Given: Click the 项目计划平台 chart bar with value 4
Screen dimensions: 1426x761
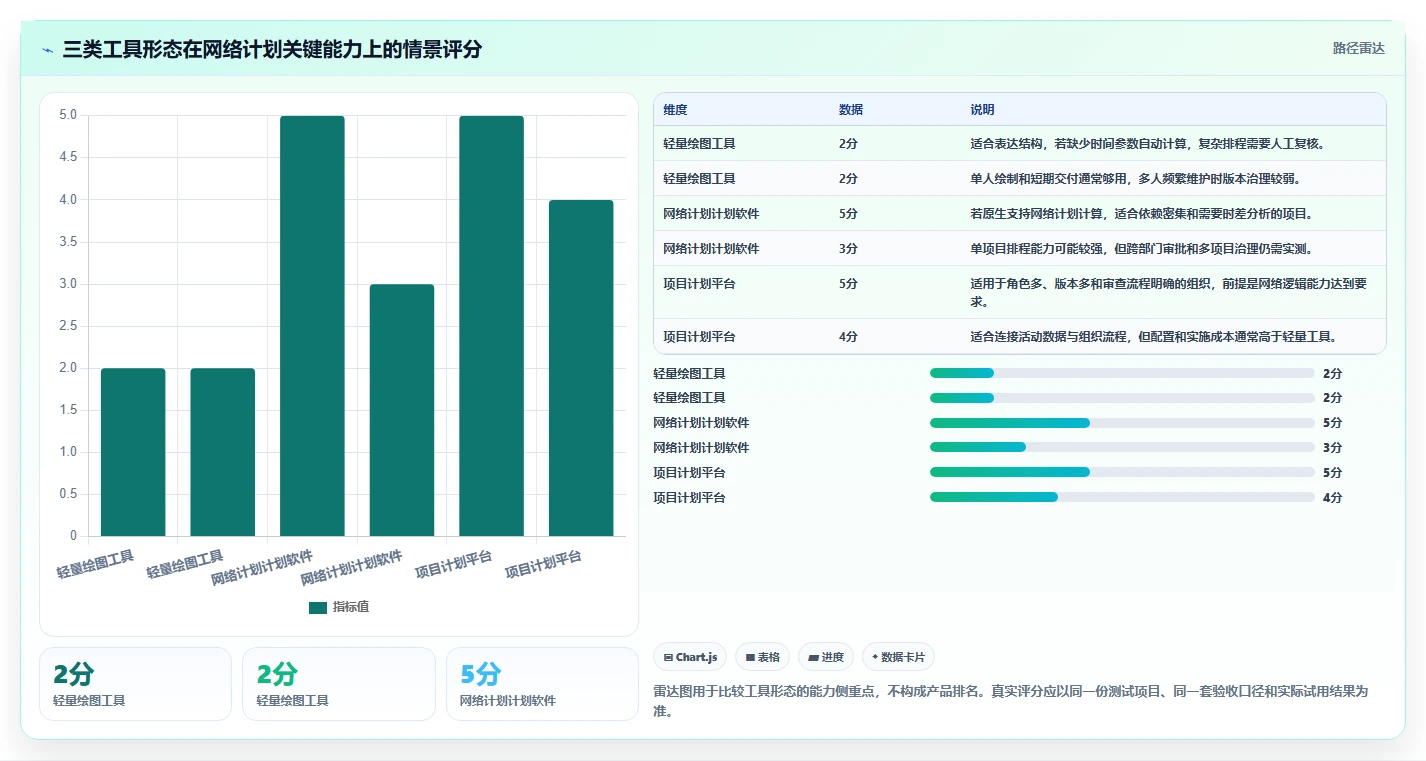Looking at the screenshot, I should 581,368.
